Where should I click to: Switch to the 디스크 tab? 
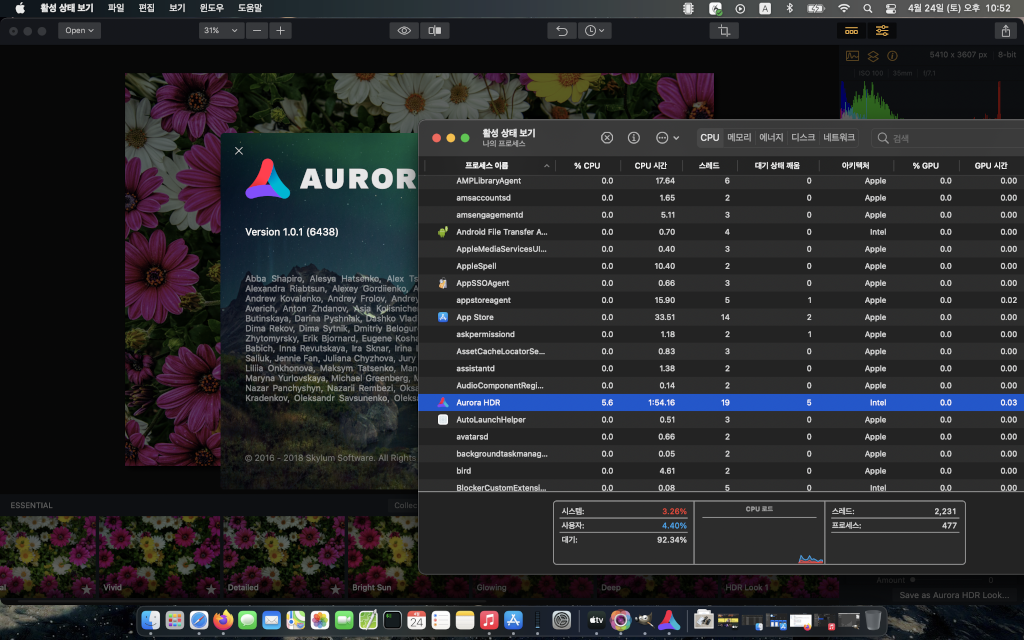tap(803, 138)
